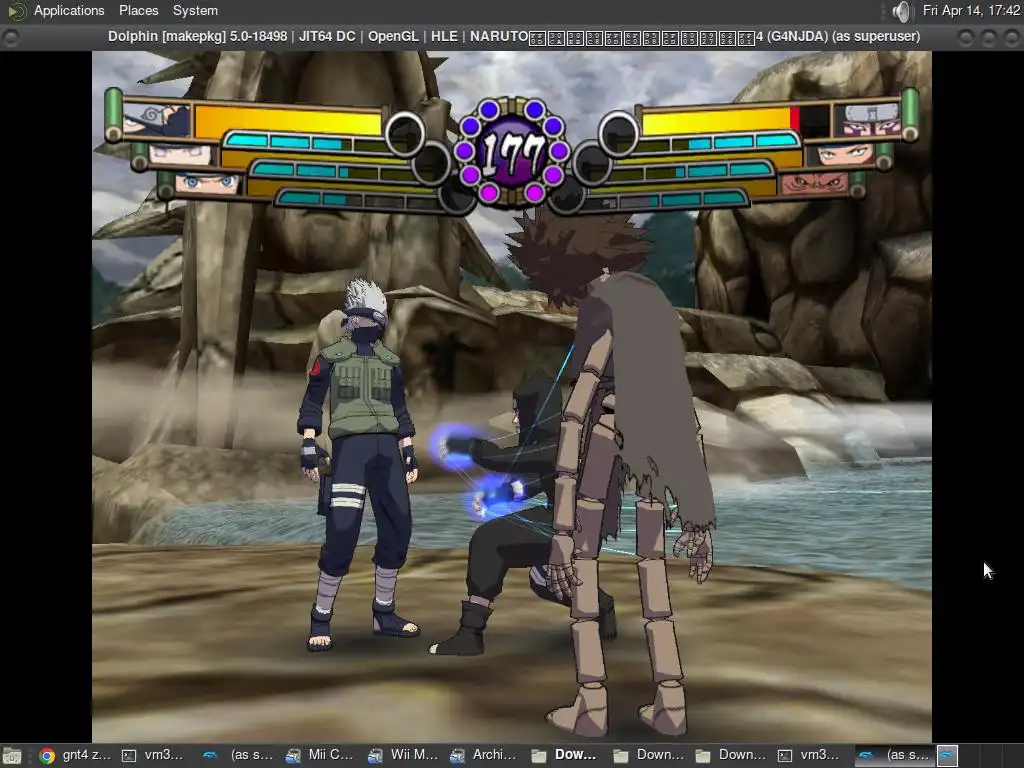Switch to the 'Archi...' window in taskbar
The height and width of the screenshot is (768, 1024).
485,756
